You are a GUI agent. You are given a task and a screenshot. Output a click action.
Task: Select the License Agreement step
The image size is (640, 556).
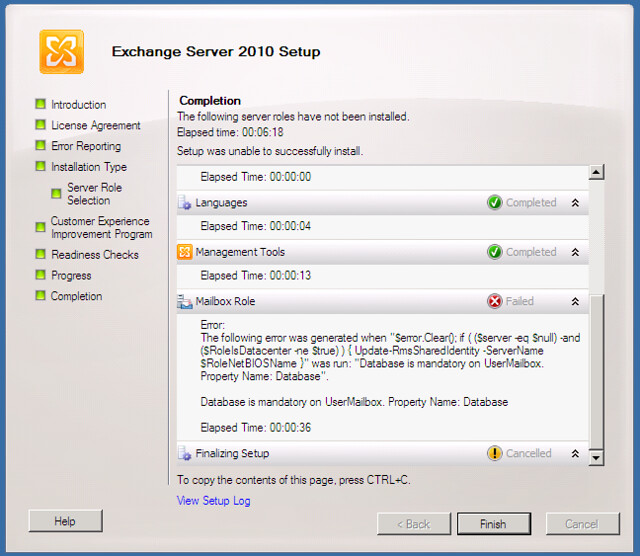[x=96, y=125]
